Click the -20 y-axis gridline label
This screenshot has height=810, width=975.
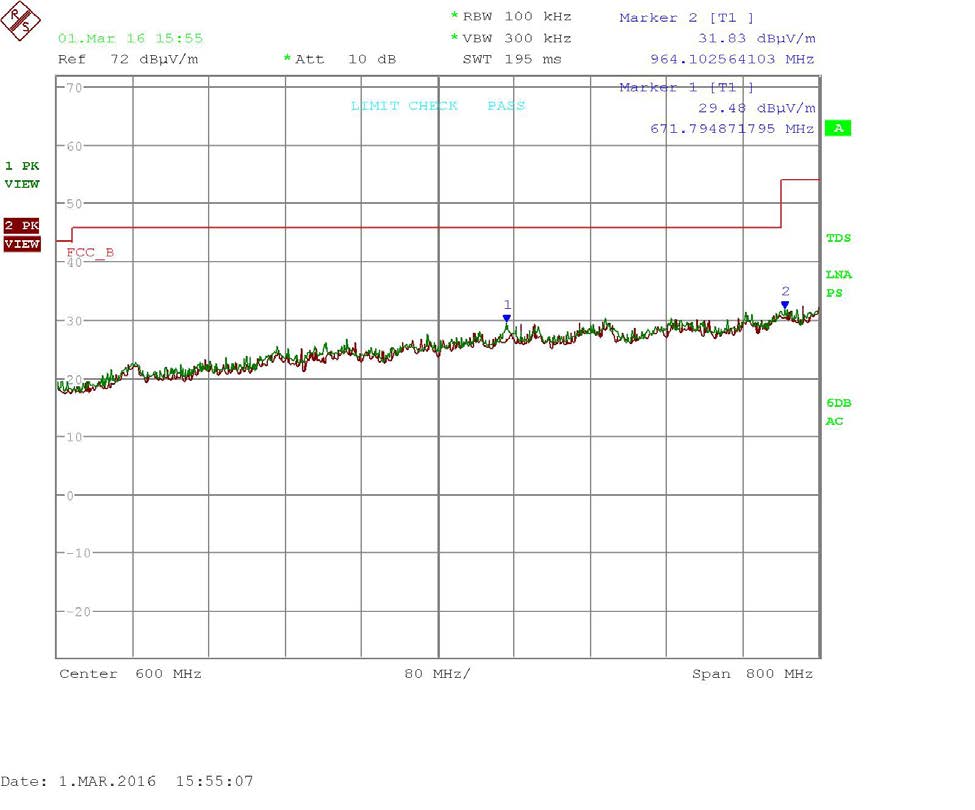coord(78,612)
